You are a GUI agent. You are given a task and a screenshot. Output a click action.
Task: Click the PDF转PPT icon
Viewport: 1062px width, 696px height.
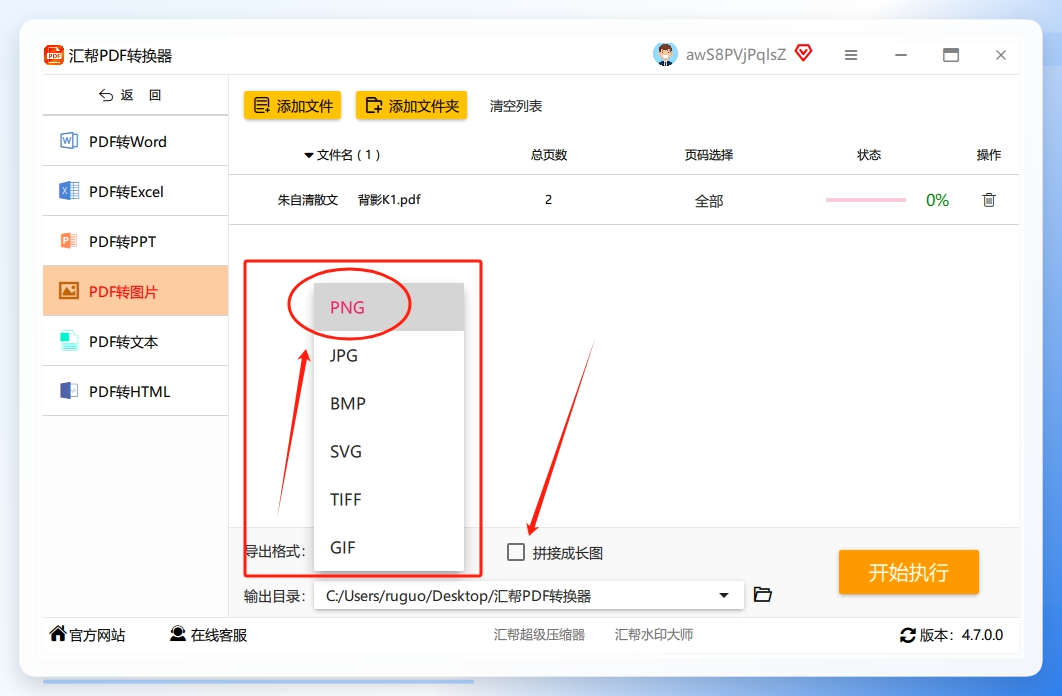(68, 240)
